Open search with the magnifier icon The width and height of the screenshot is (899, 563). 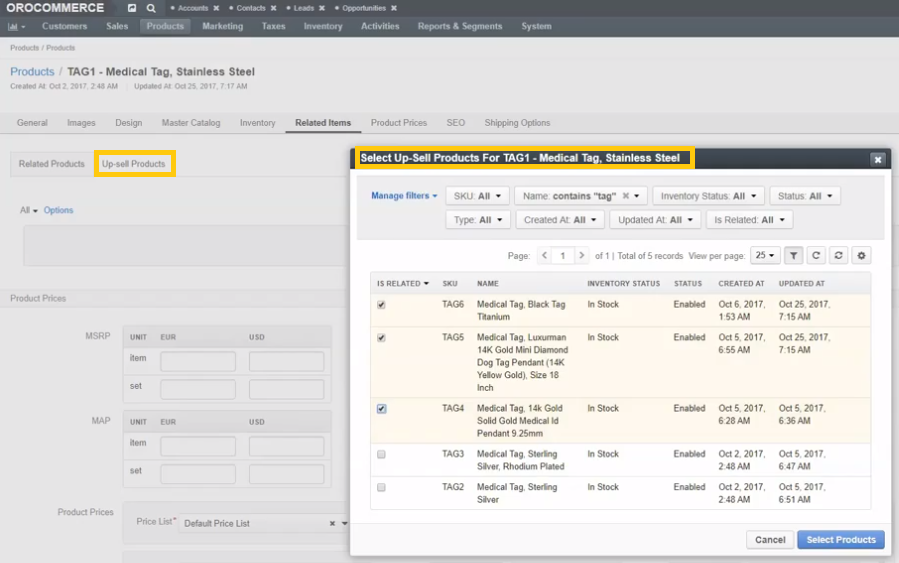pos(151,8)
